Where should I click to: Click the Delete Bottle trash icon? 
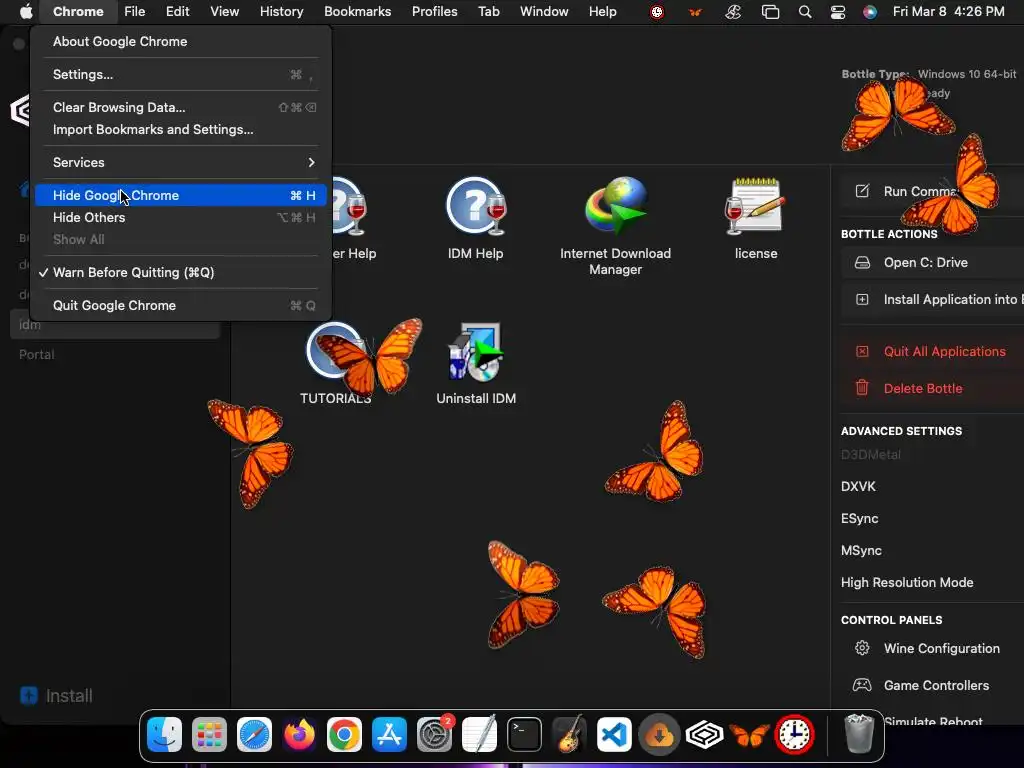pyautogui.click(x=862, y=388)
